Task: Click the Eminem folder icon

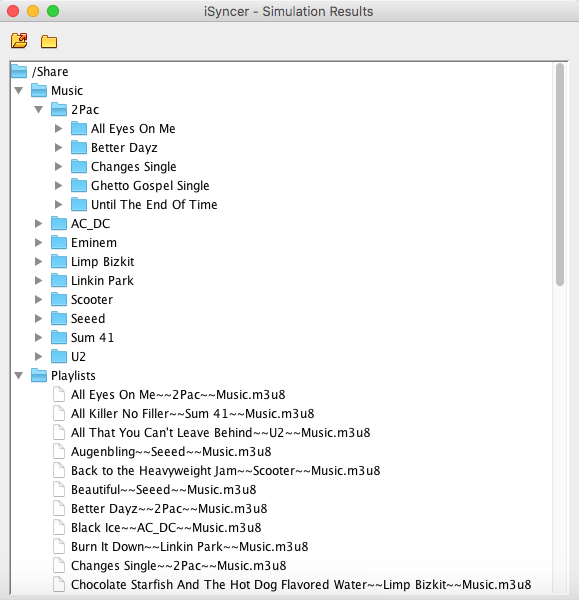Action: (x=59, y=242)
